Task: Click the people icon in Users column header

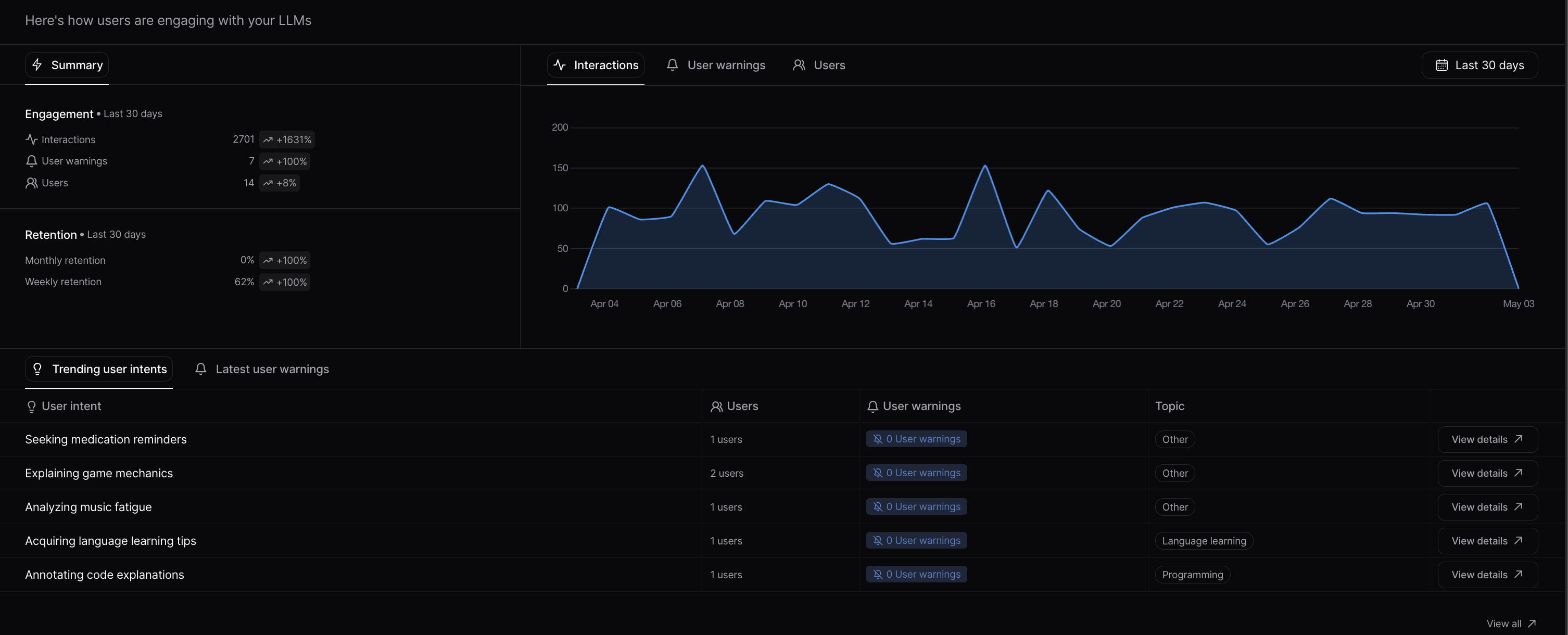Action: [x=716, y=407]
